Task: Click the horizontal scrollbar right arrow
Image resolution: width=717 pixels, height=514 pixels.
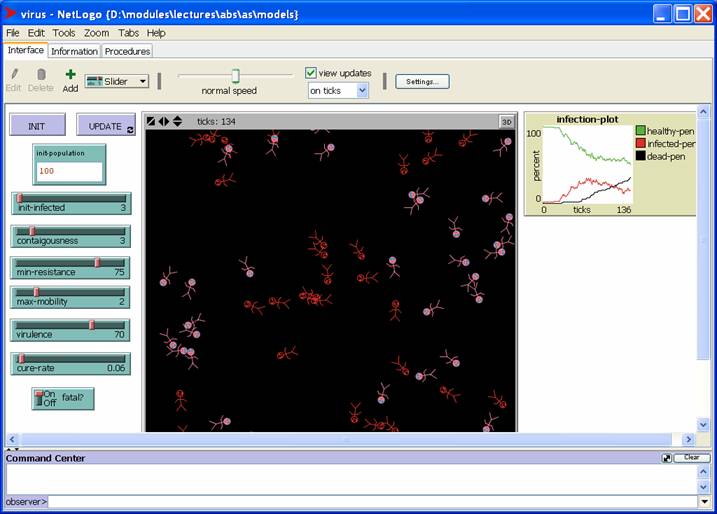Action: pos(688,439)
